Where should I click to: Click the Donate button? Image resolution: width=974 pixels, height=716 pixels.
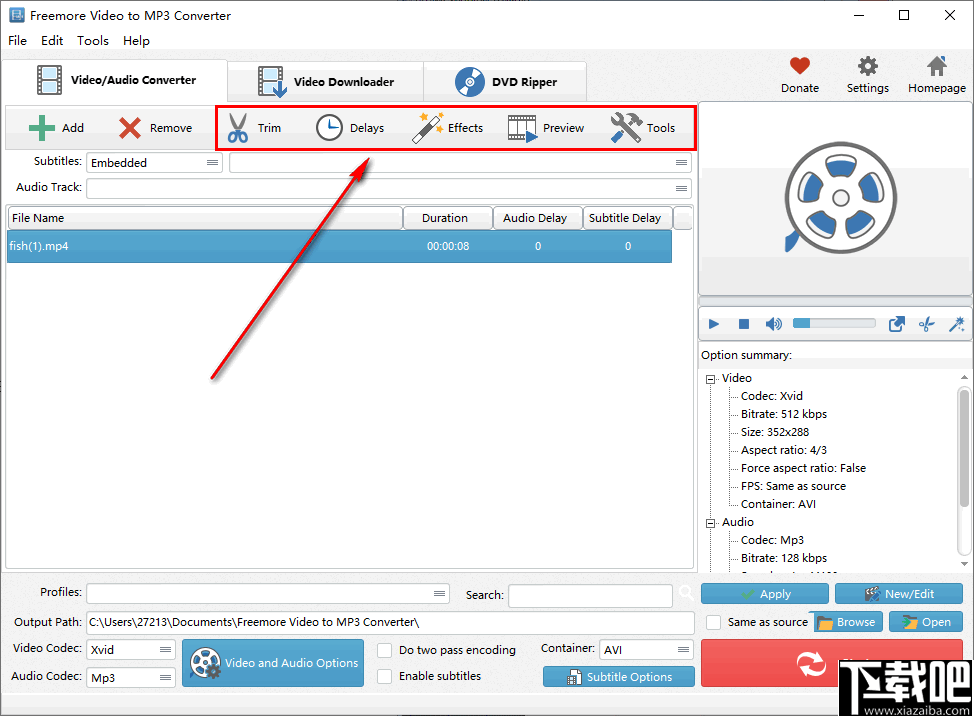click(799, 74)
